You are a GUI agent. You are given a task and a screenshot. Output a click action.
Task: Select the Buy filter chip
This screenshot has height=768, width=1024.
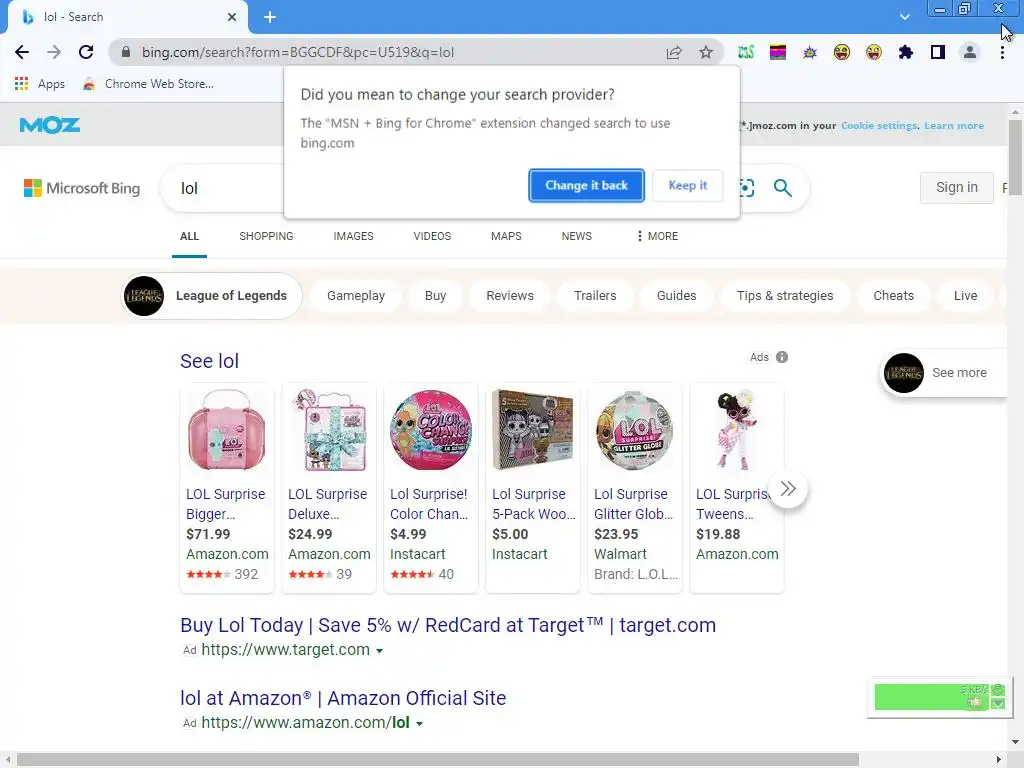(436, 296)
